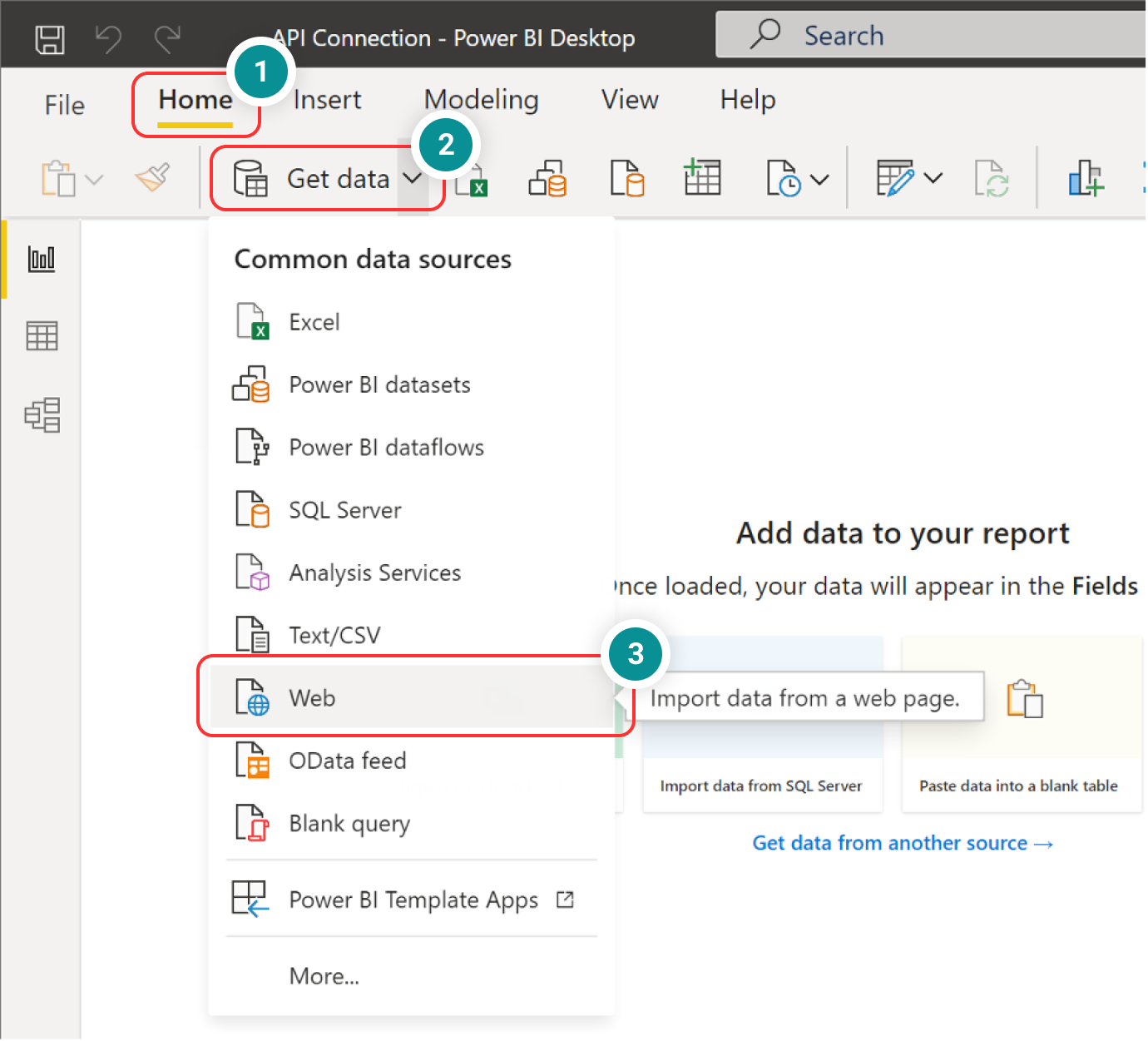Click the Save icon in title bar
The image size is (1148, 1041).
point(50,39)
